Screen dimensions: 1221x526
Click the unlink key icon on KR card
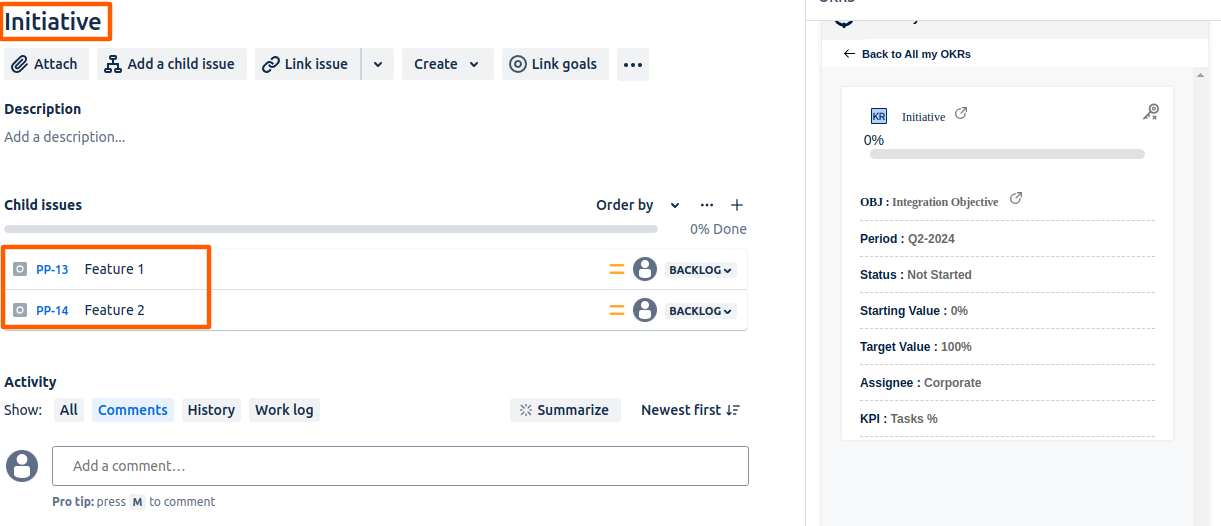point(1150,113)
